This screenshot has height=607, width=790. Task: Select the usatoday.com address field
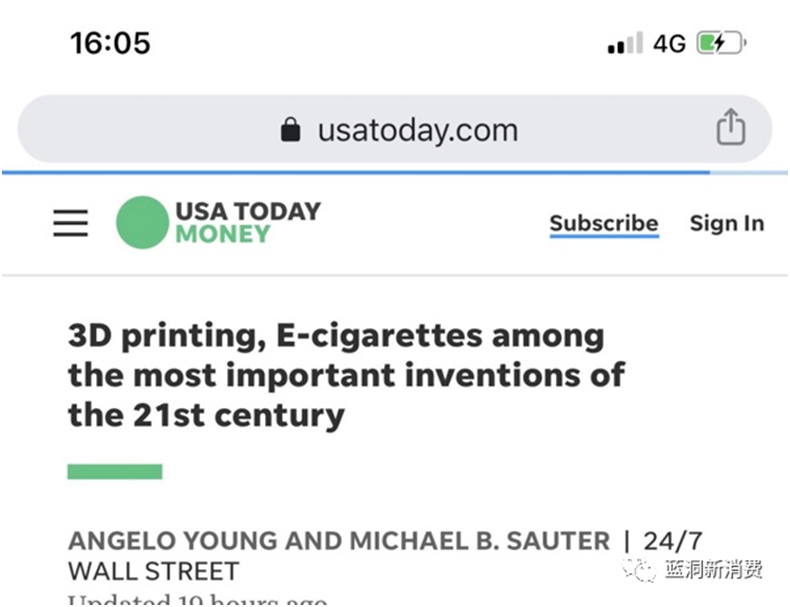pyautogui.click(x=417, y=130)
